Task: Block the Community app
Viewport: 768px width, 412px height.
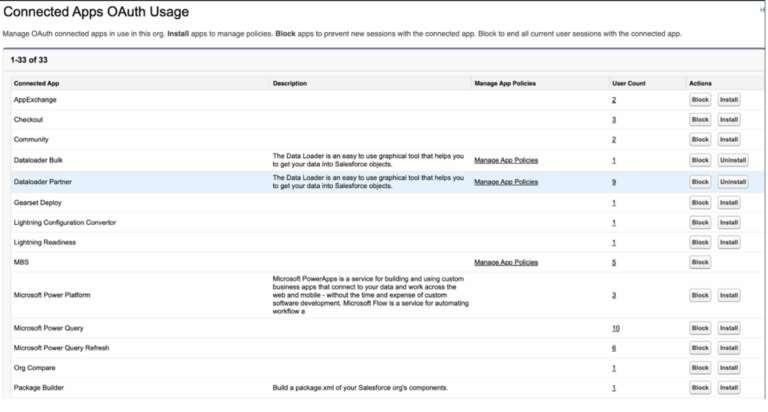Action: (700, 140)
